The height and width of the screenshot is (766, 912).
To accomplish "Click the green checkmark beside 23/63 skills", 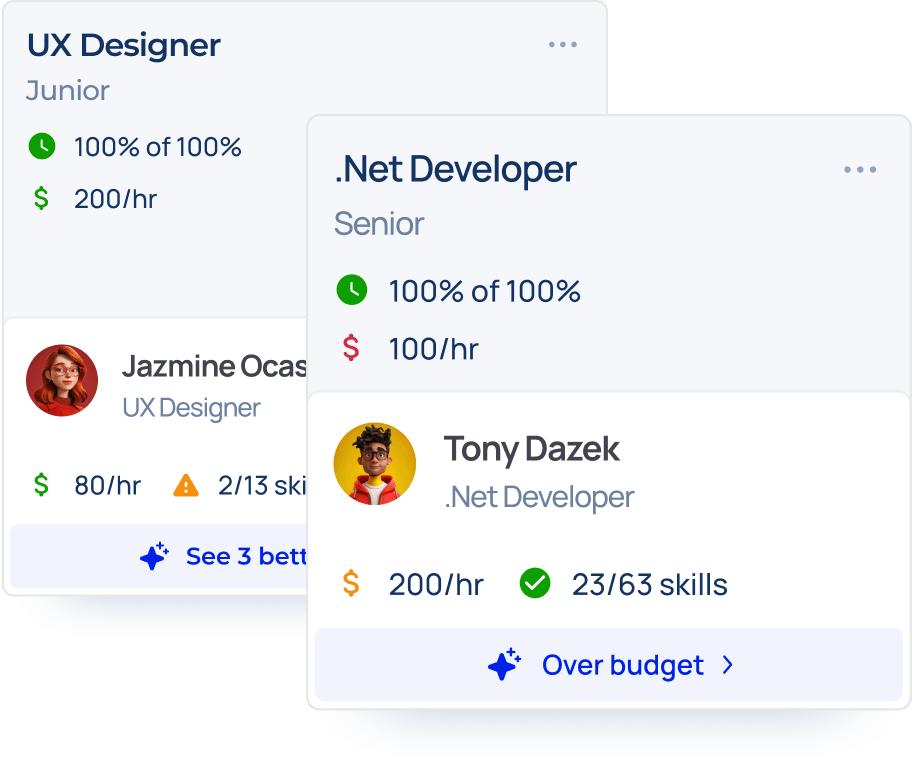I will coord(535,583).
